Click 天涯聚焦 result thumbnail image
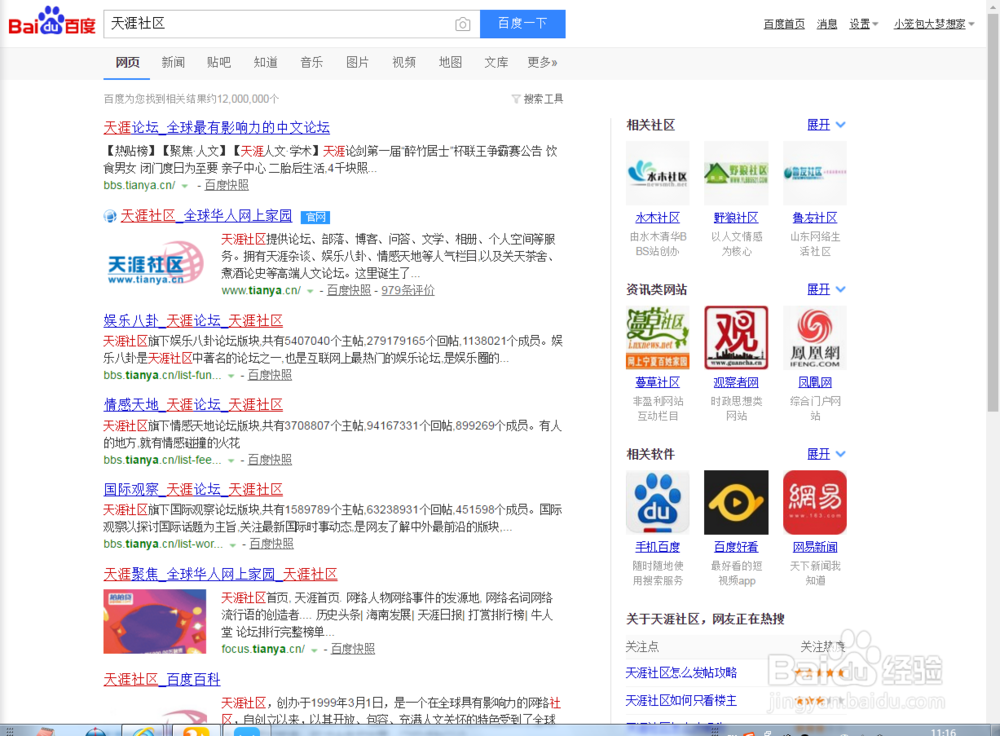Viewport: 1000px width, 736px height. coord(155,621)
